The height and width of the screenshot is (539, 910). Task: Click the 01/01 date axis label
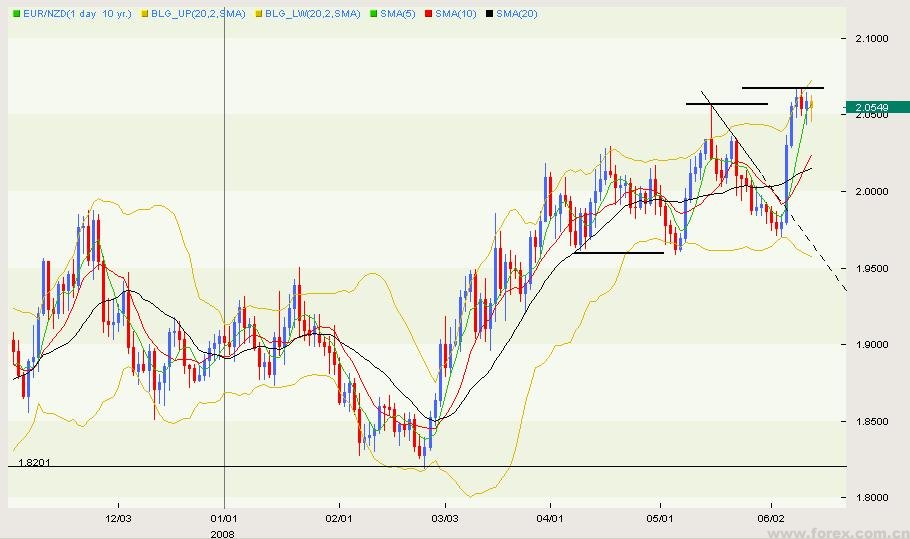point(223,519)
